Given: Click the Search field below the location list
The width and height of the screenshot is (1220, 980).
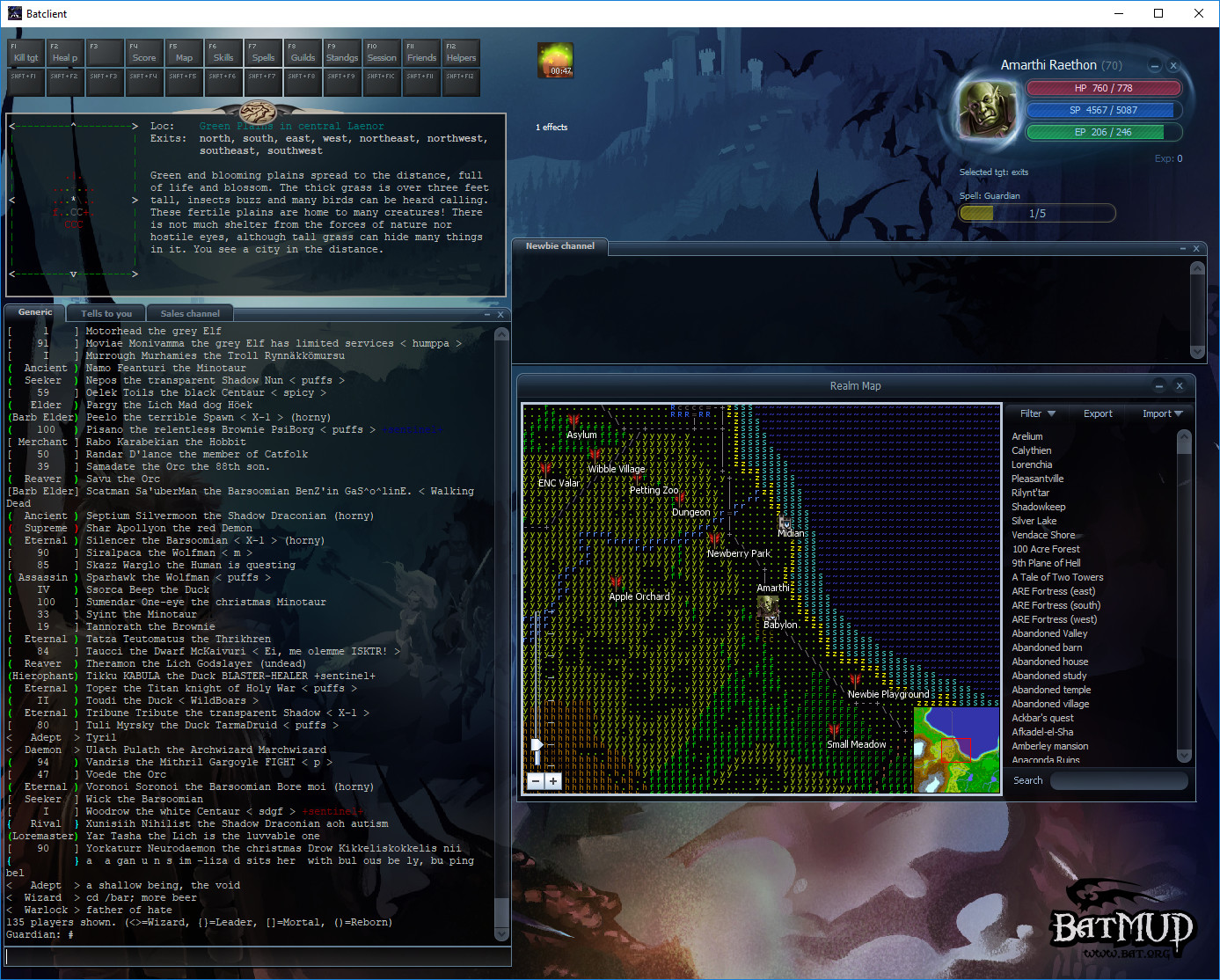Looking at the screenshot, I should (1117, 780).
